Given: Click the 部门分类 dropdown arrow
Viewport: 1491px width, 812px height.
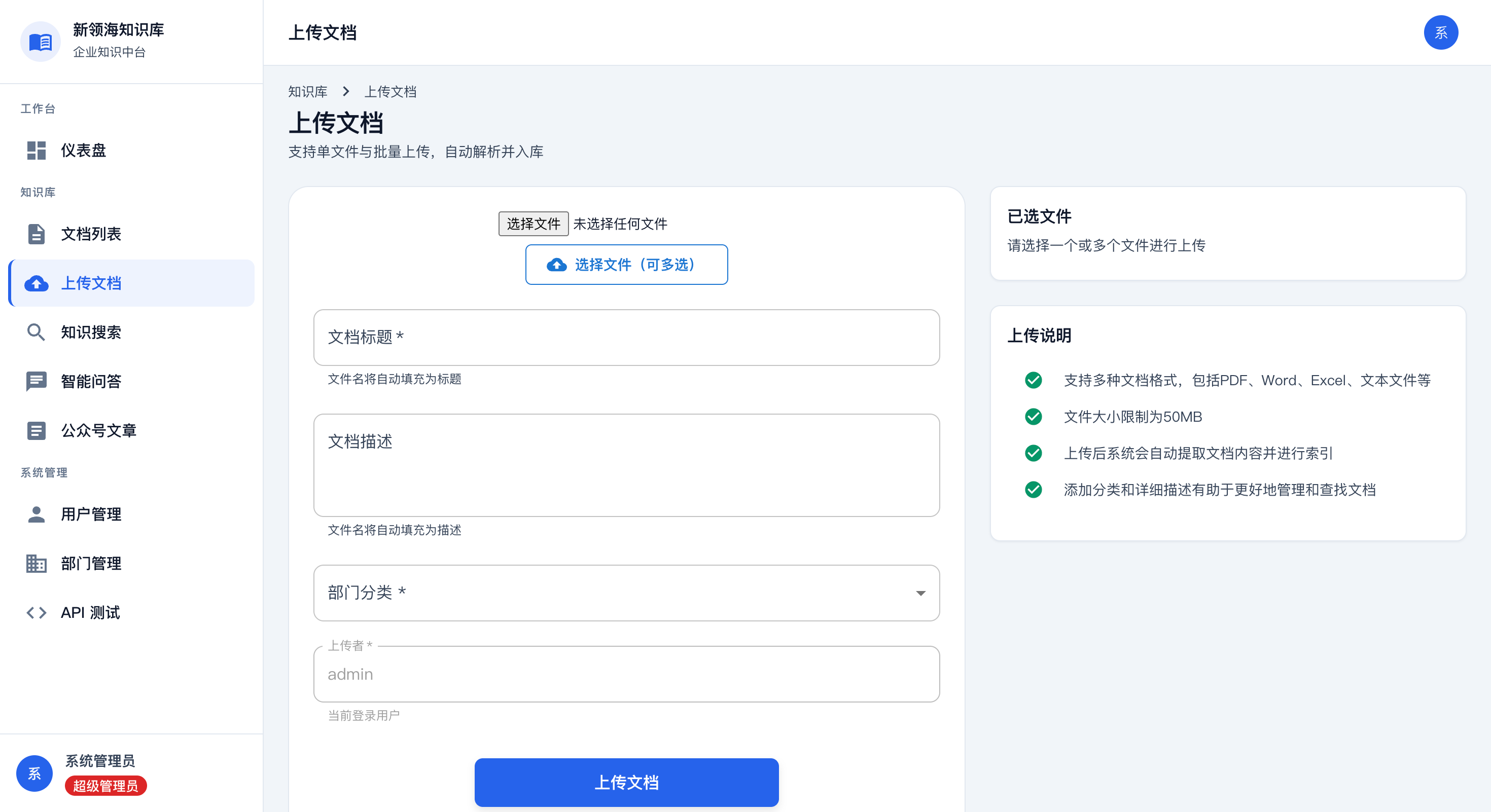Looking at the screenshot, I should [920, 593].
